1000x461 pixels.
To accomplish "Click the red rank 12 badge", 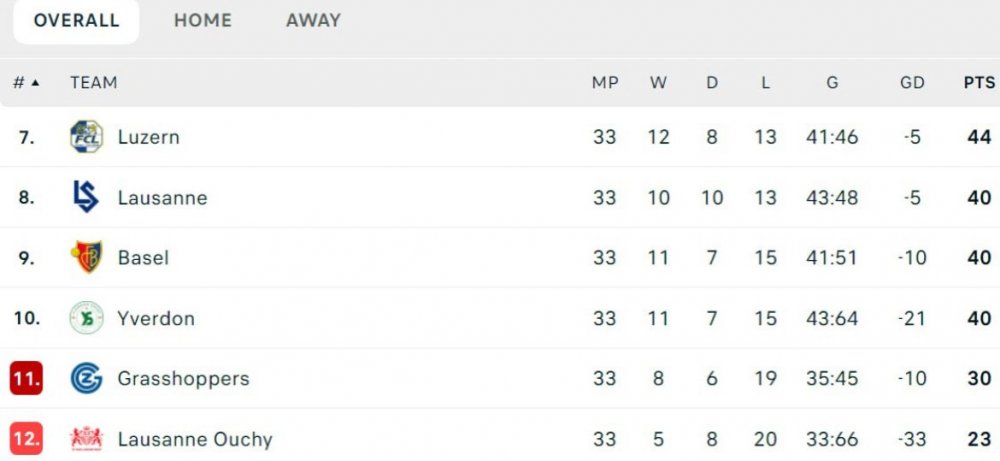I will (26, 438).
